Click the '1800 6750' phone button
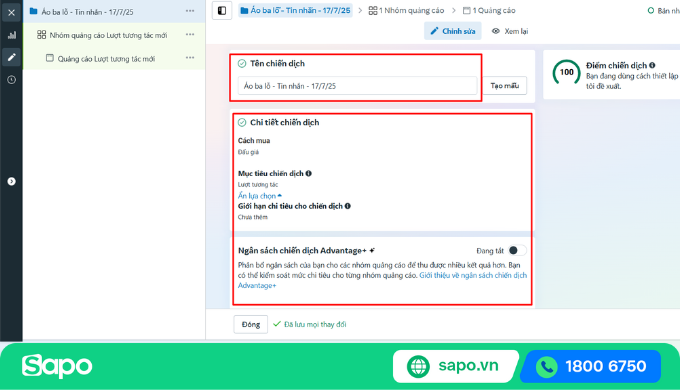 (x=590, y=366)
